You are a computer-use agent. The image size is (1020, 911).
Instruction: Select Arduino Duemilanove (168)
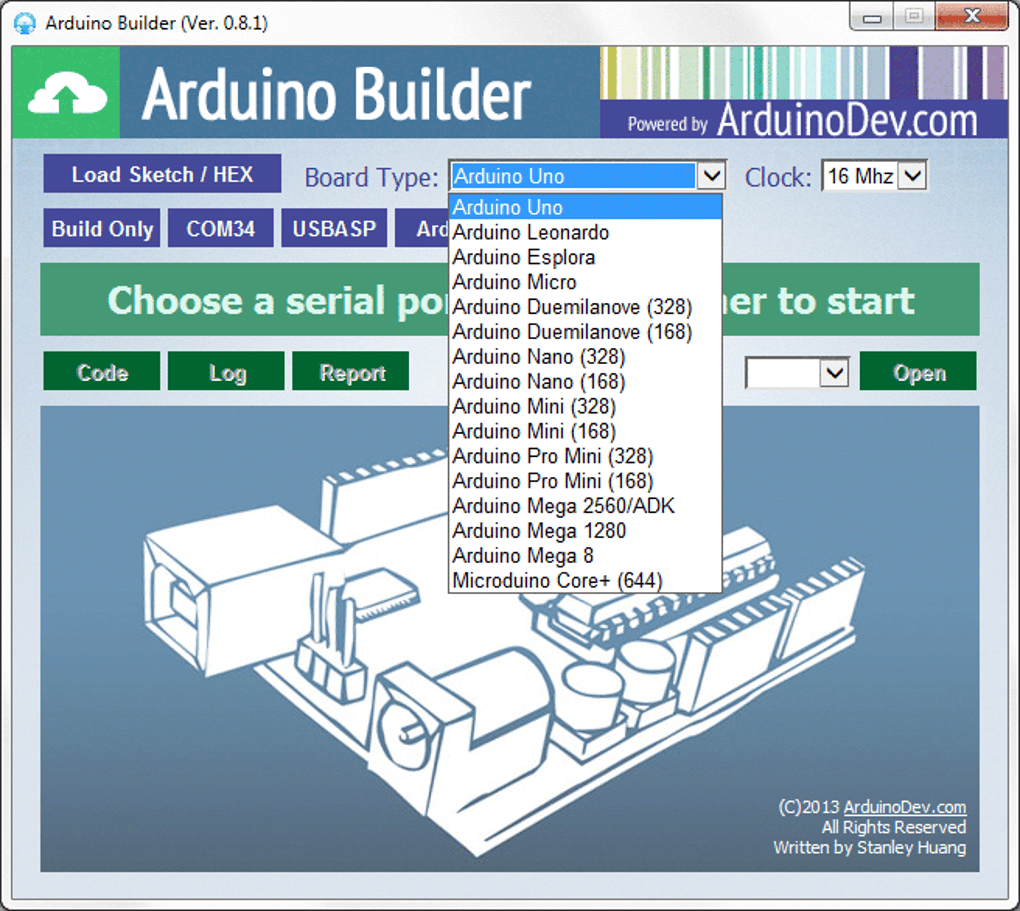click(x=585, y=332)
